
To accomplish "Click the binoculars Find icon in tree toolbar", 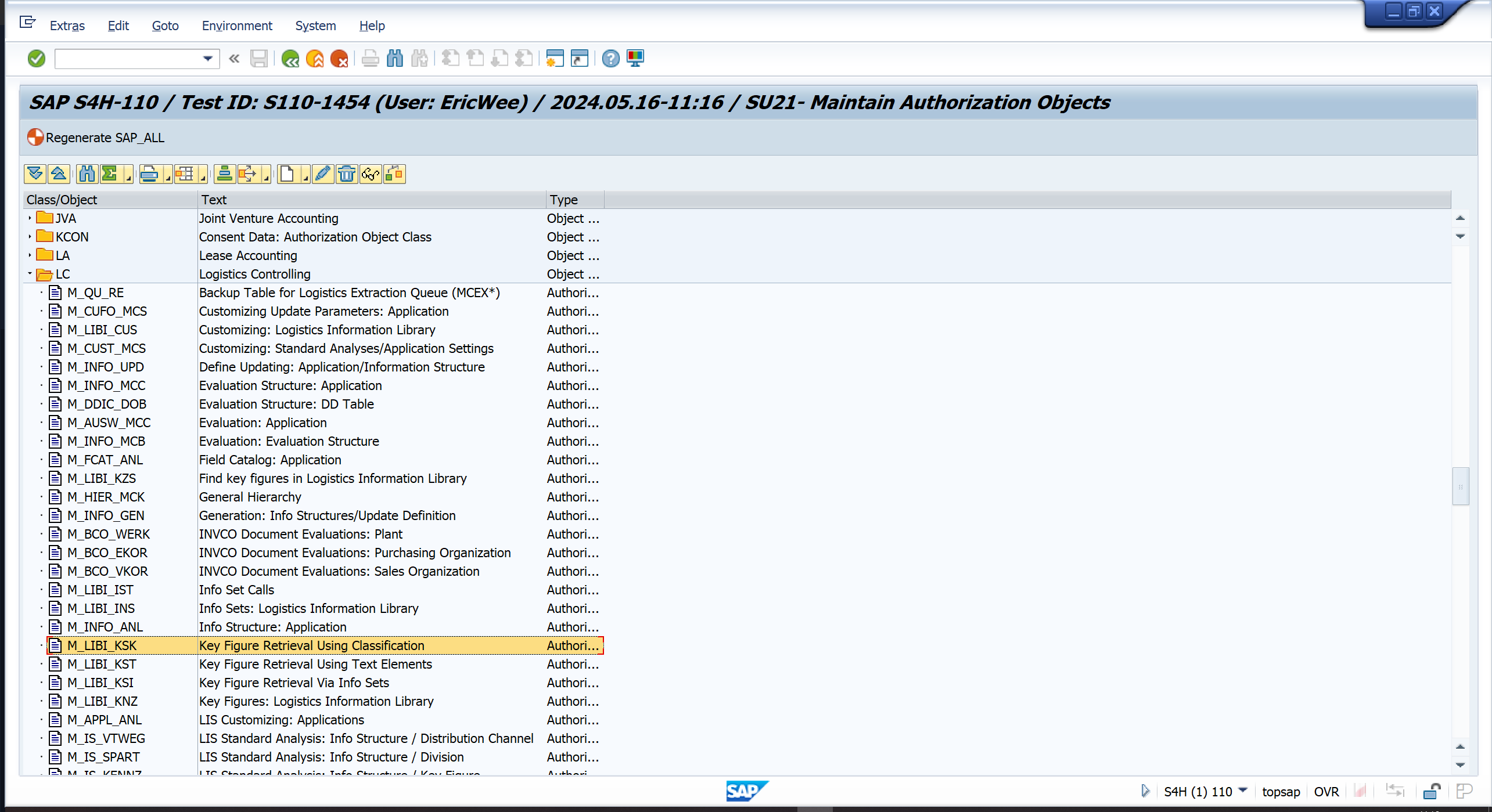I will point(87,174).
